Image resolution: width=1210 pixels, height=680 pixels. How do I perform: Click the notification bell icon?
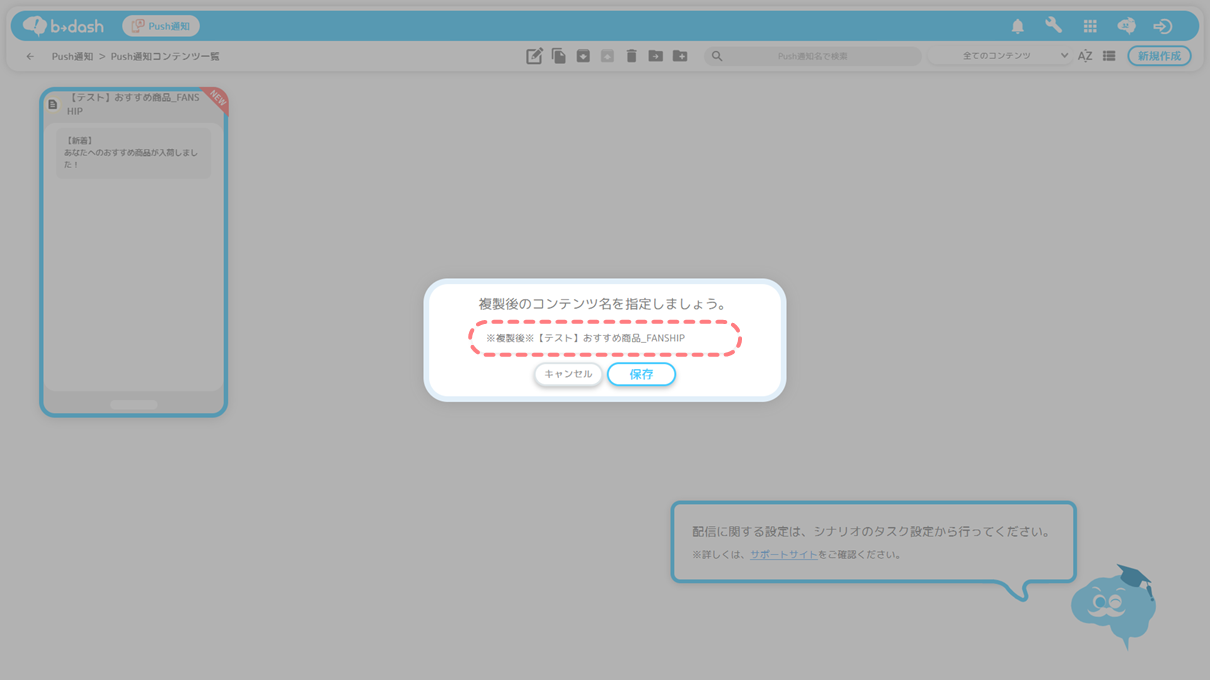click(x=1017, y=26)
